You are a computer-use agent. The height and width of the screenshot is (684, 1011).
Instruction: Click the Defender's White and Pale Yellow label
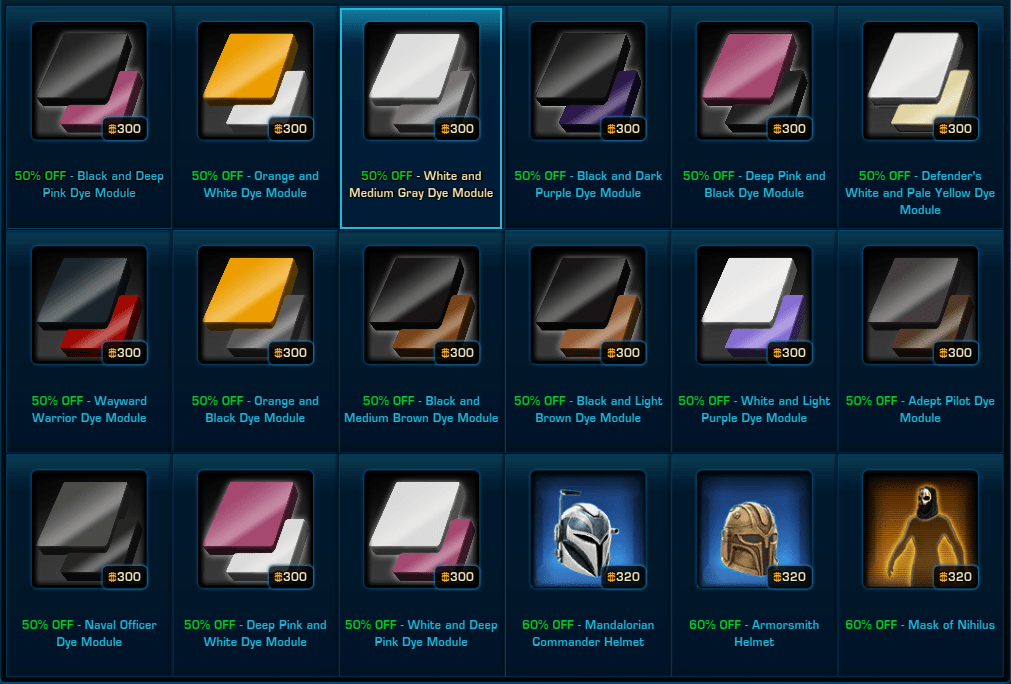(920, 193)
